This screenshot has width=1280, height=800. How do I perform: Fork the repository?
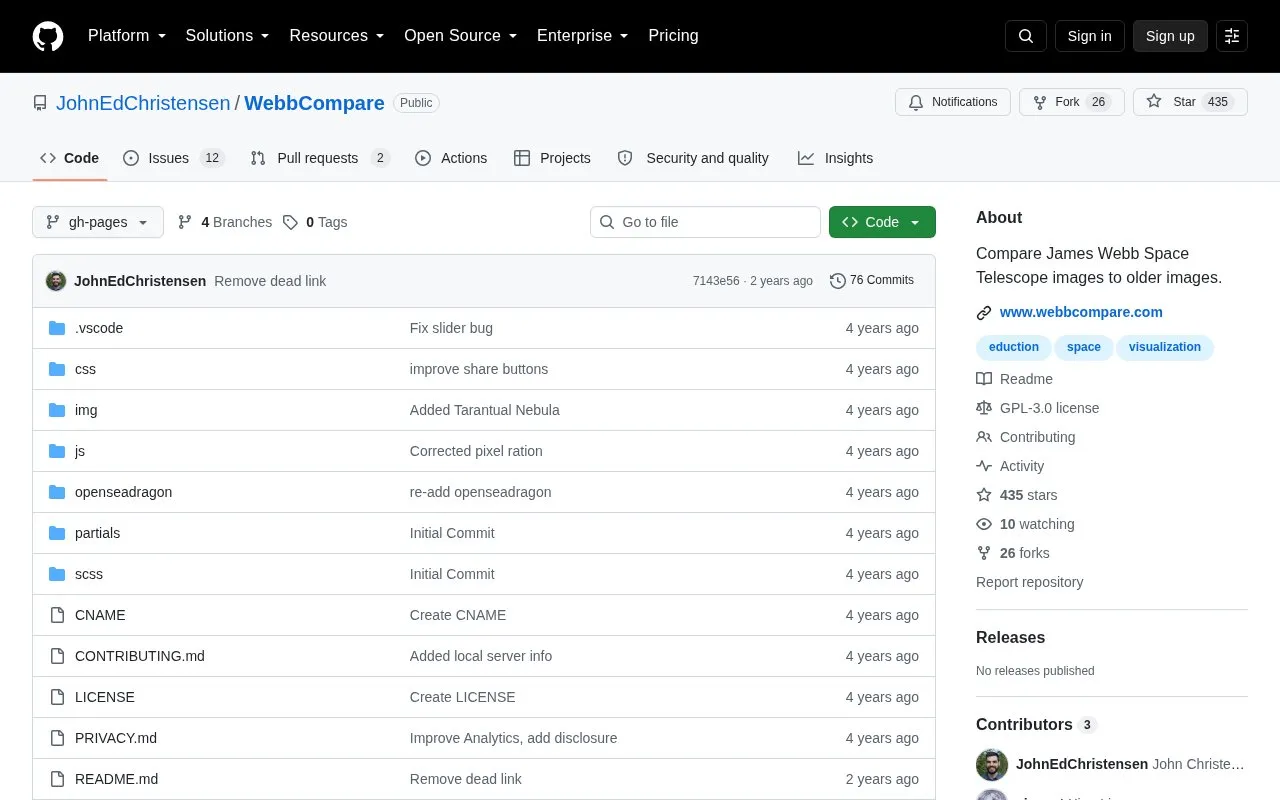click(1072, 102)
